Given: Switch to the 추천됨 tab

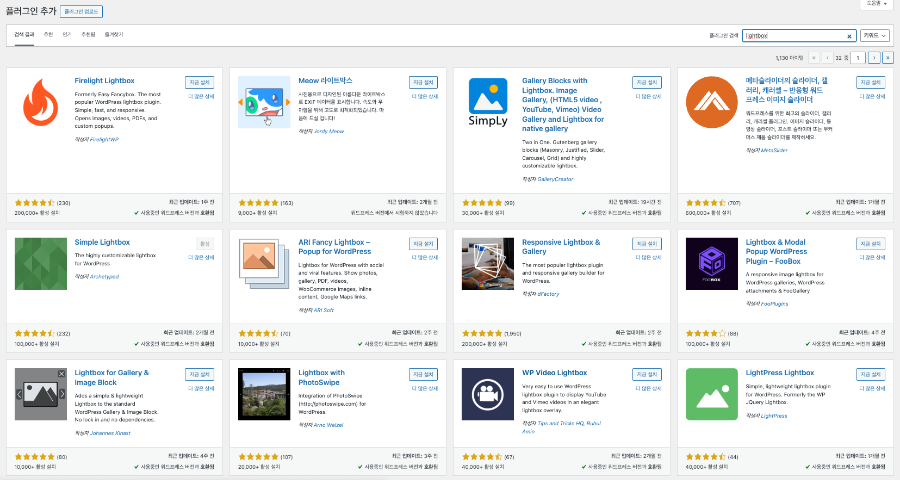Looking at the screenshot, I should [88, 34].
